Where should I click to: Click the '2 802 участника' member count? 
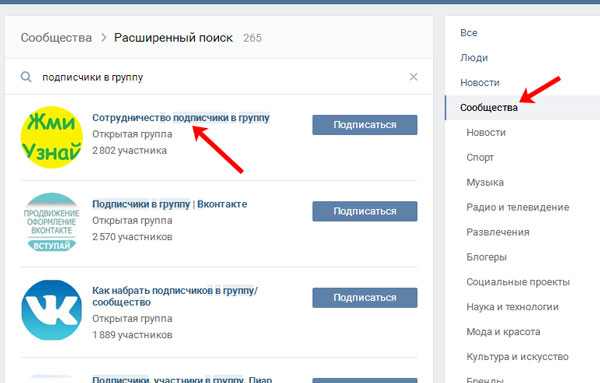[129, 150]
